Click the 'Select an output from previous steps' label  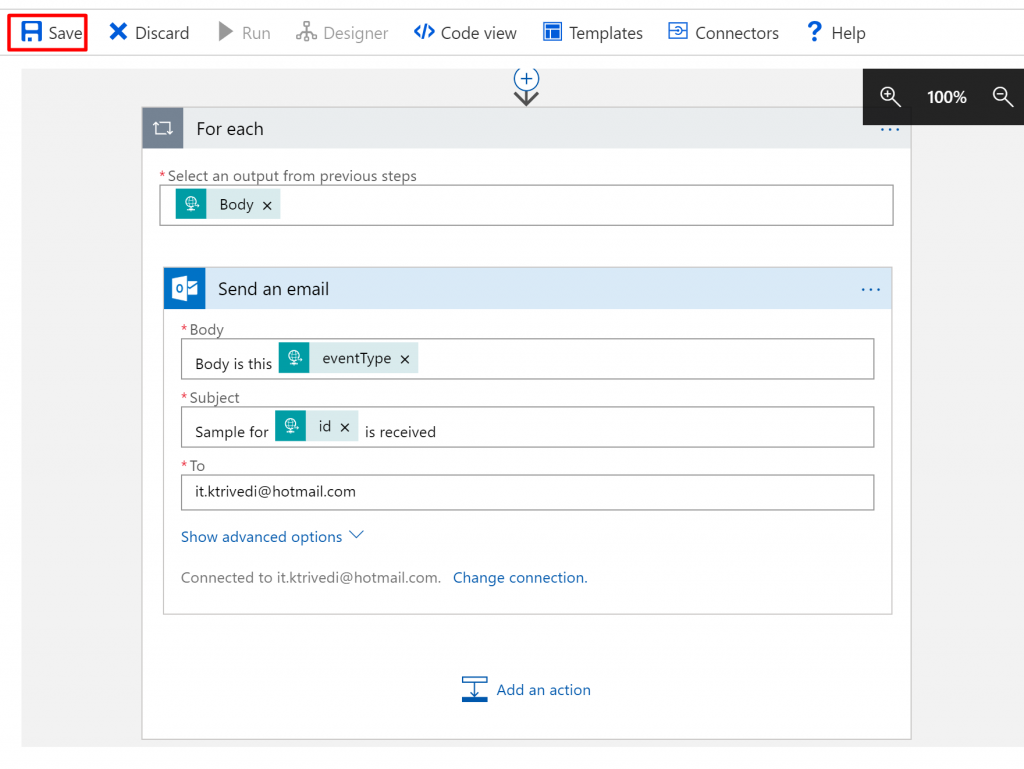pyautogui.click(x=292, y=176)
